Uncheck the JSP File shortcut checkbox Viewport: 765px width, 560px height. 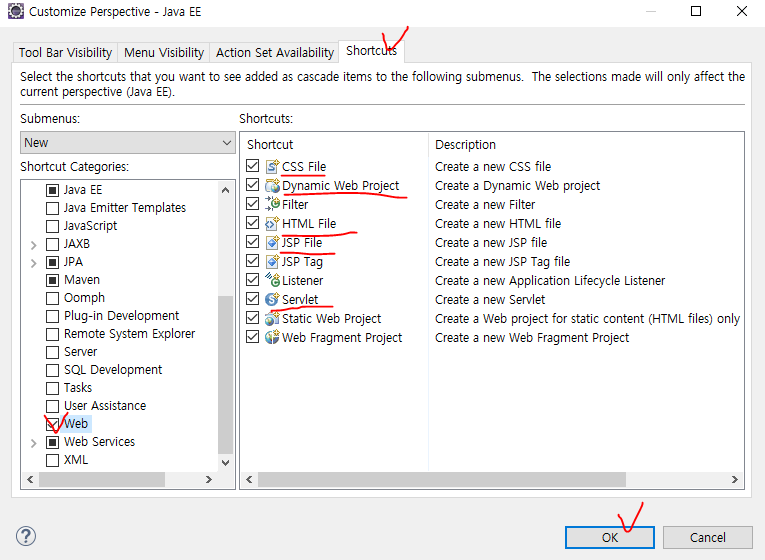point(252,241)
